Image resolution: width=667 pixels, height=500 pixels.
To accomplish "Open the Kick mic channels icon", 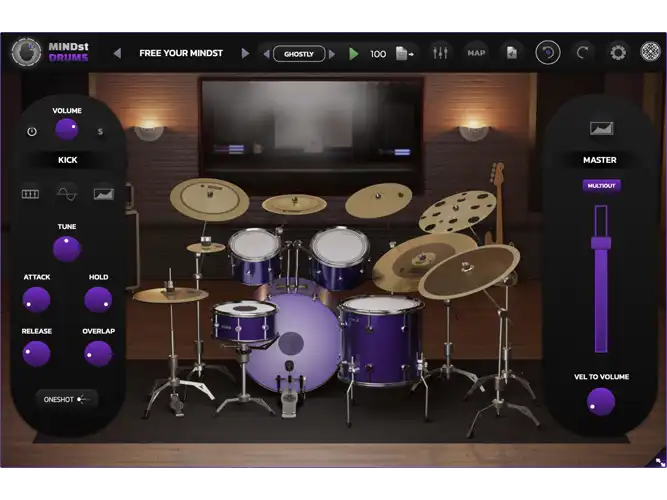I will [30, 194].
